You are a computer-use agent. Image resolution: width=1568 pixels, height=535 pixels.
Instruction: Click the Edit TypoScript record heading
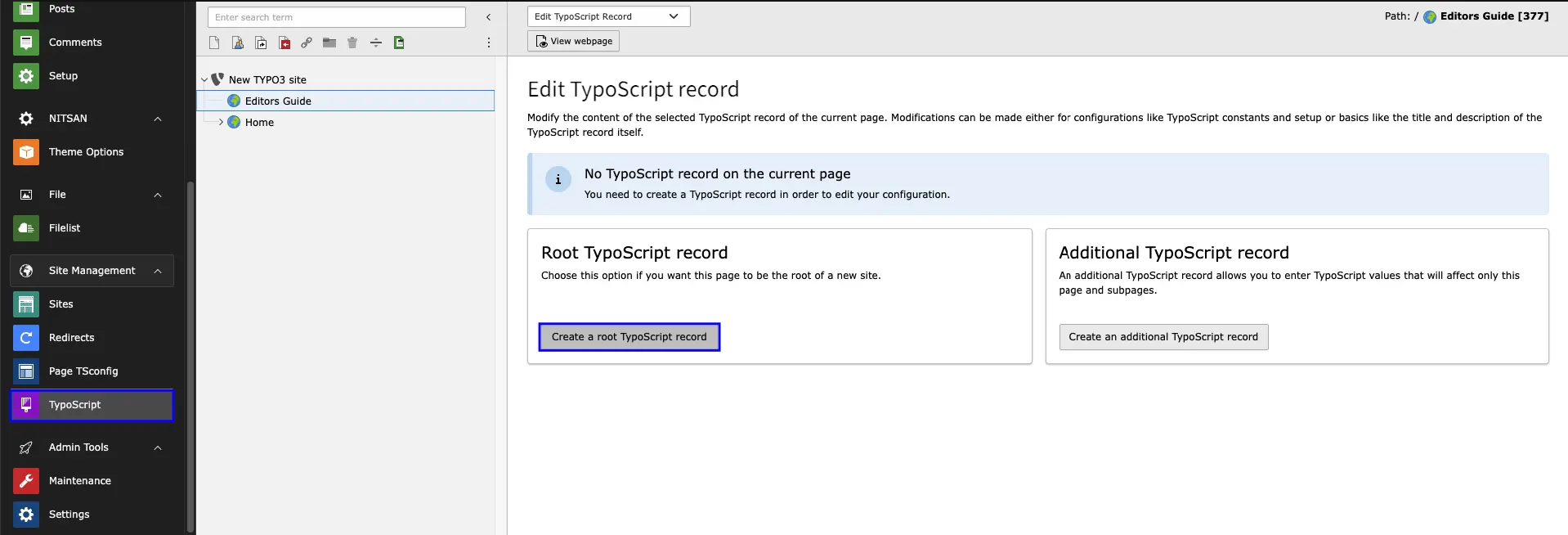pyautogui.click(x=634, y=89)
